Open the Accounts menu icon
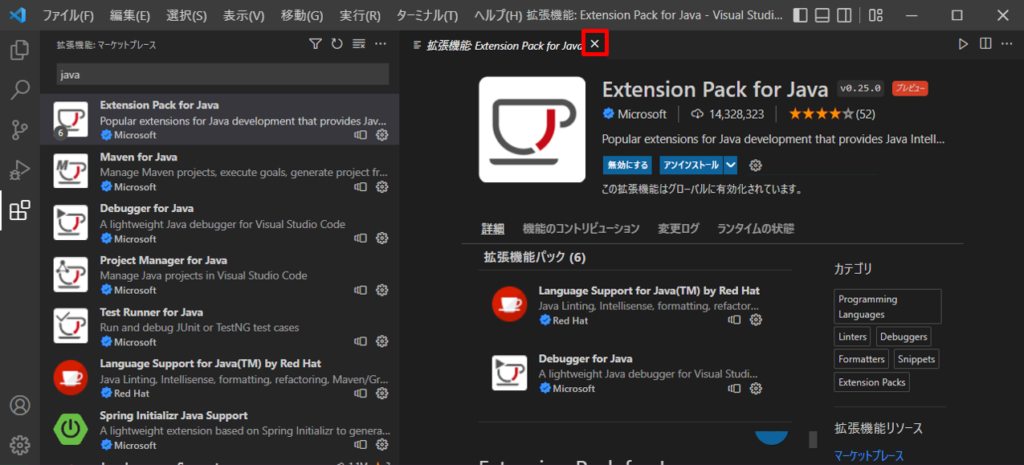The height and width of the screenshot is (465, 1024). [x=20, y=406]
